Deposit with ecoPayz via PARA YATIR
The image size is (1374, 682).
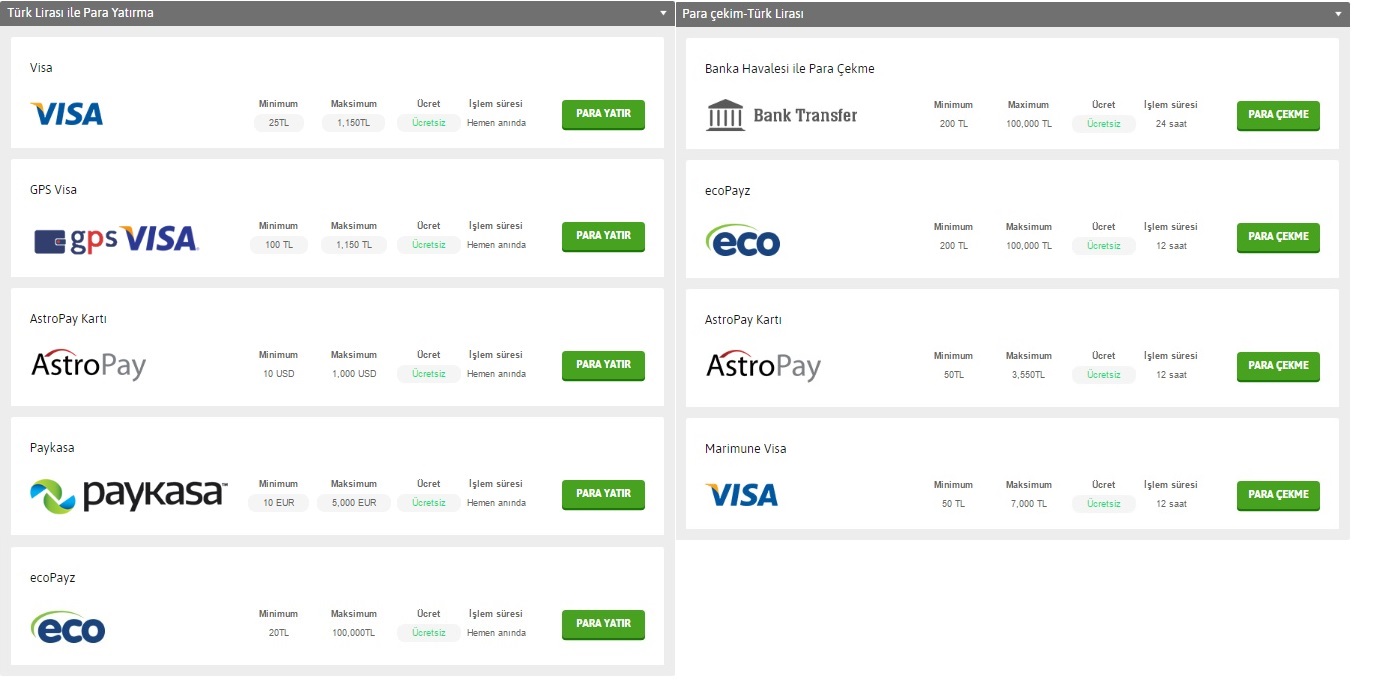click(x=603, y=624)
